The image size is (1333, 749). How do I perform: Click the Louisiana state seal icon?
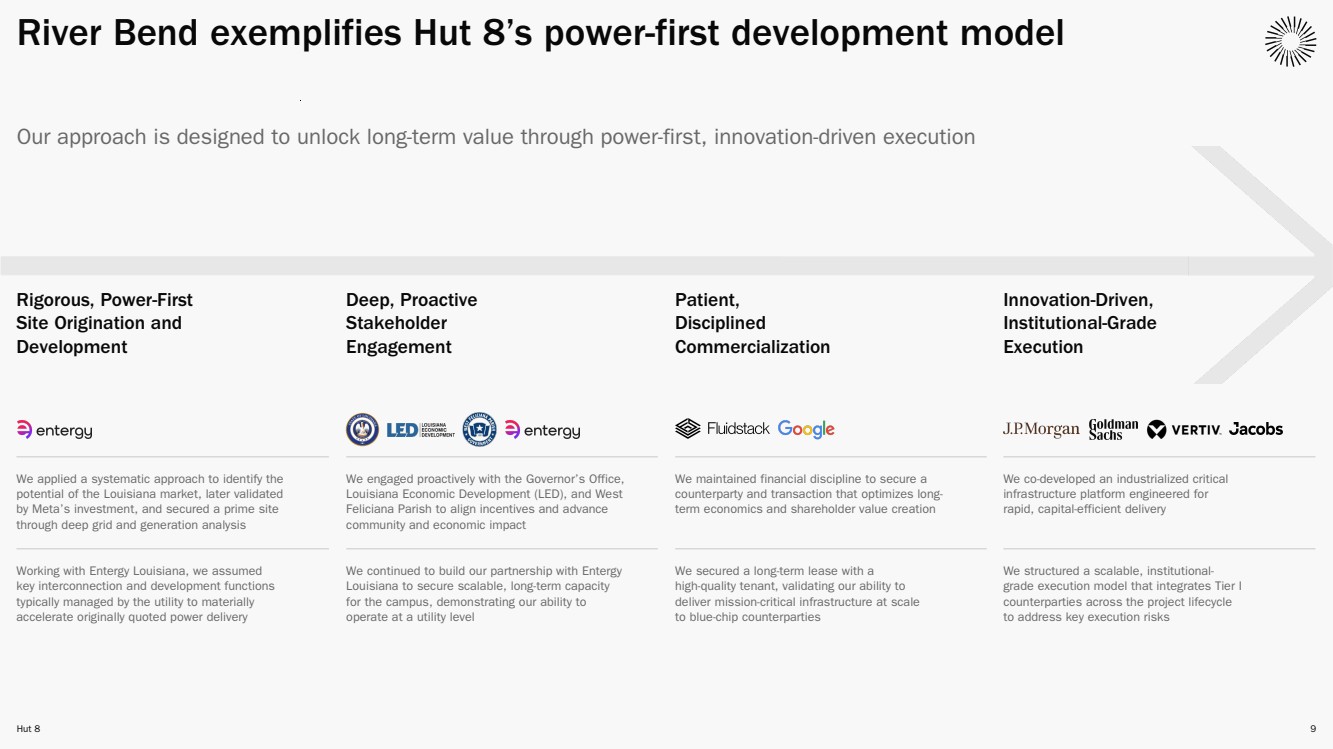362,430
